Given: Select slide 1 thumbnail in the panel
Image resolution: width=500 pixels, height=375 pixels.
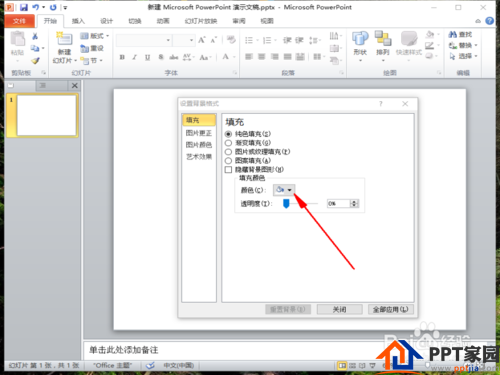Looking at the screenshot, I should coord(47,115).
